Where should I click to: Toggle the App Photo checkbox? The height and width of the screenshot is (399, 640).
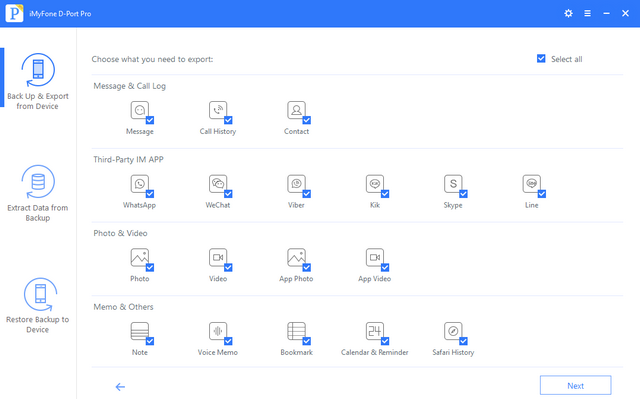(307, 267)
